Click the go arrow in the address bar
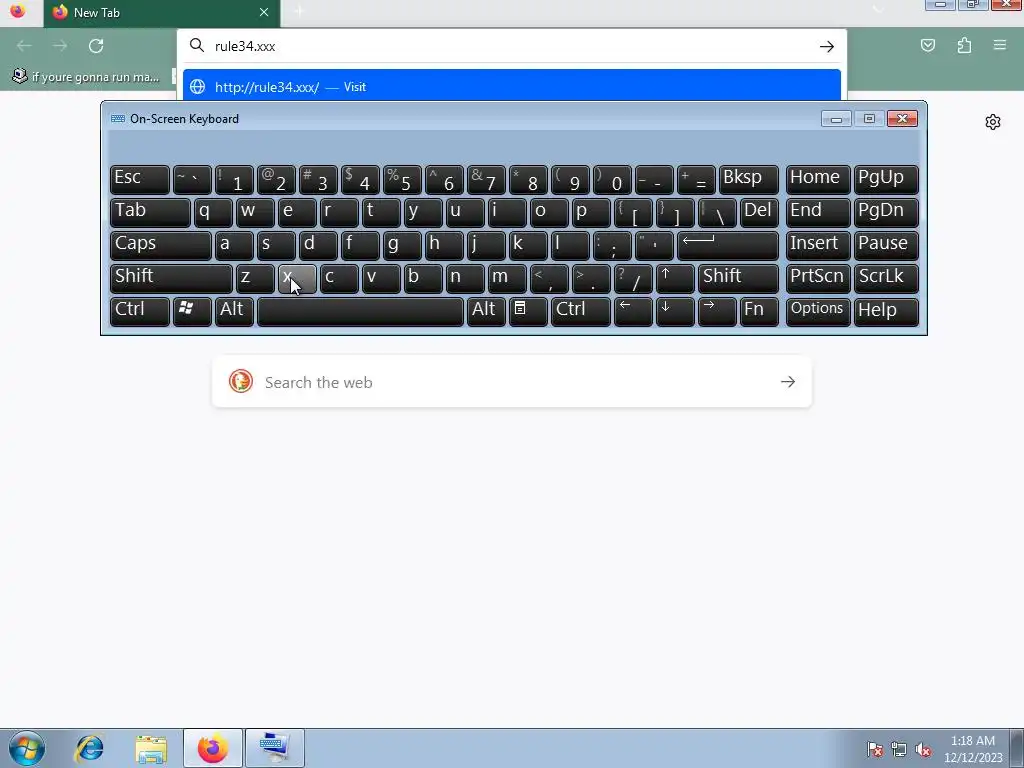Screen dimensions: 1024x768 click(x=827, y=46)
